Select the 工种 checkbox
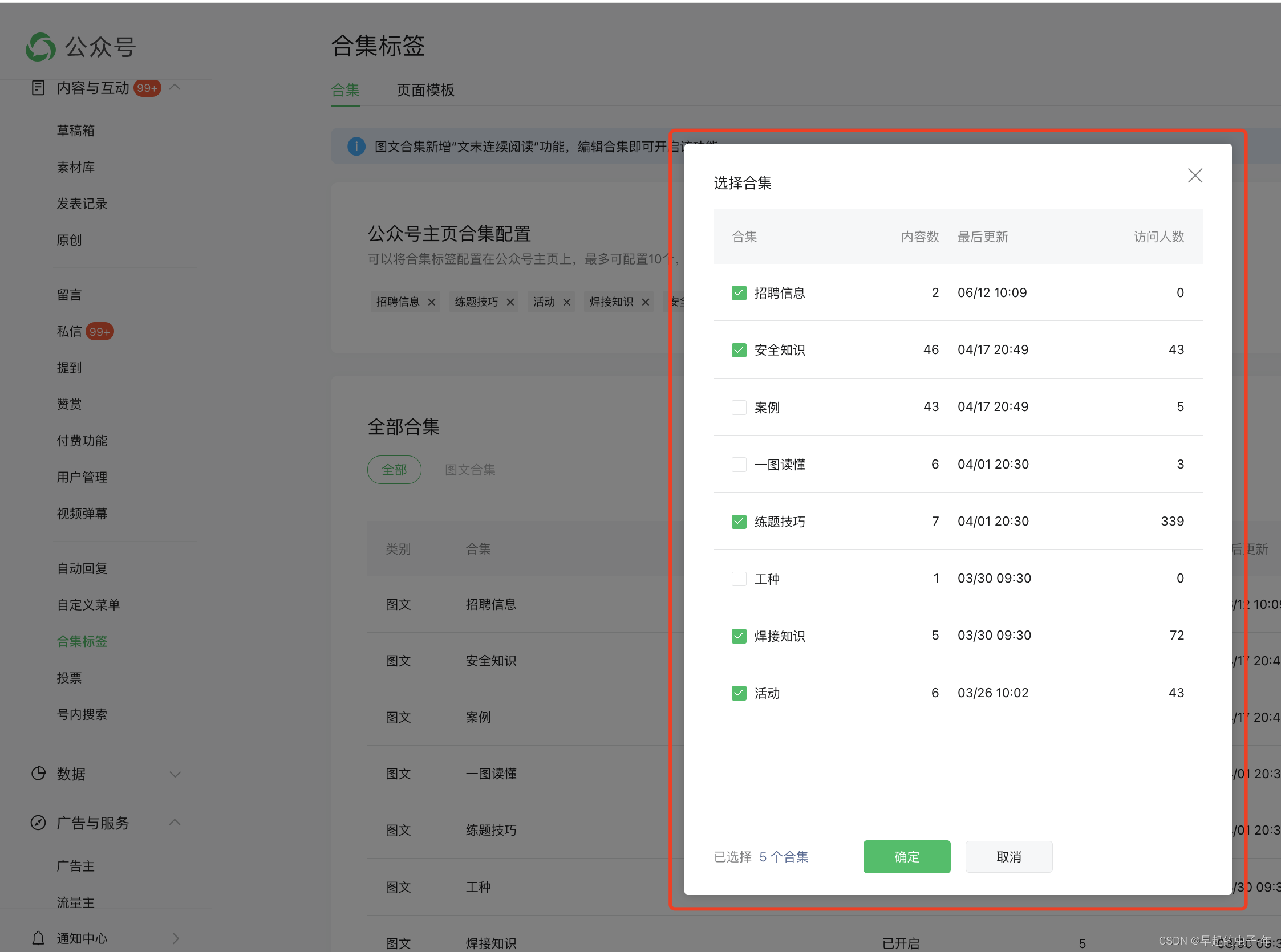Screen dimensions: 1281x952 [739, 579]
